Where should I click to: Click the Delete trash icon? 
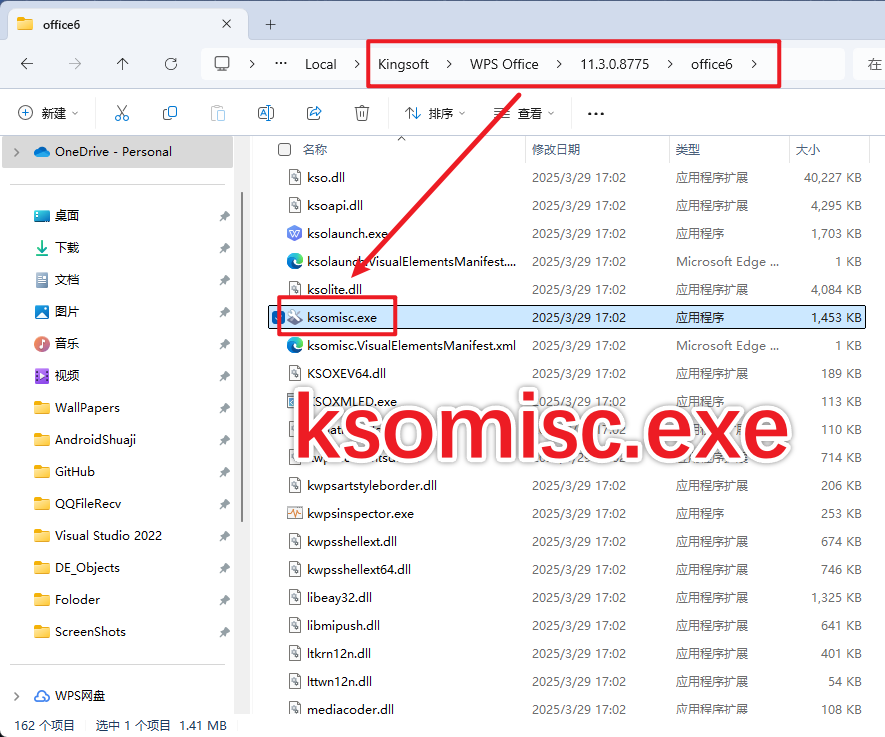(361, 113)
